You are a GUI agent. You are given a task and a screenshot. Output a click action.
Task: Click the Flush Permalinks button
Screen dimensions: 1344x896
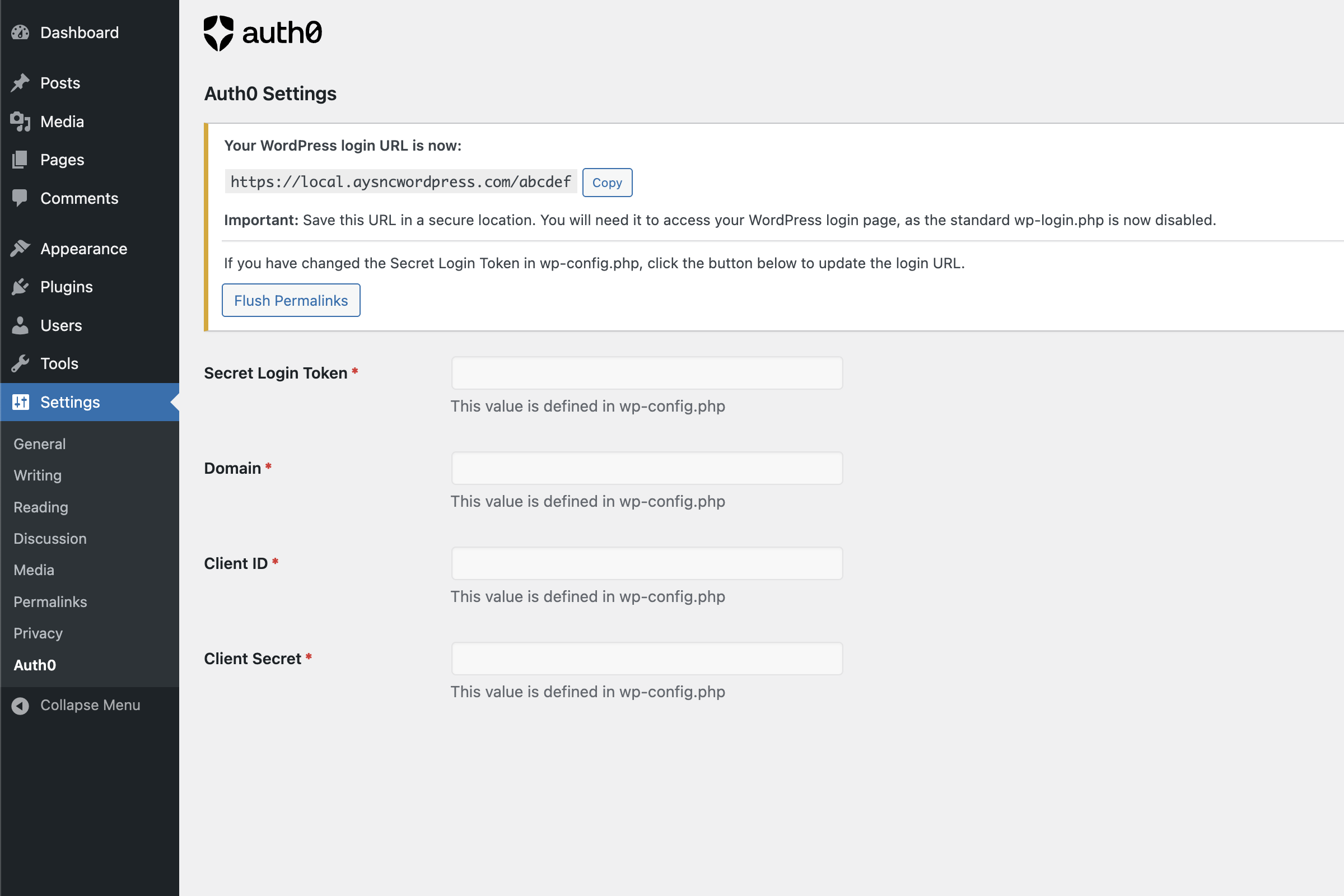tap(290, 300)
